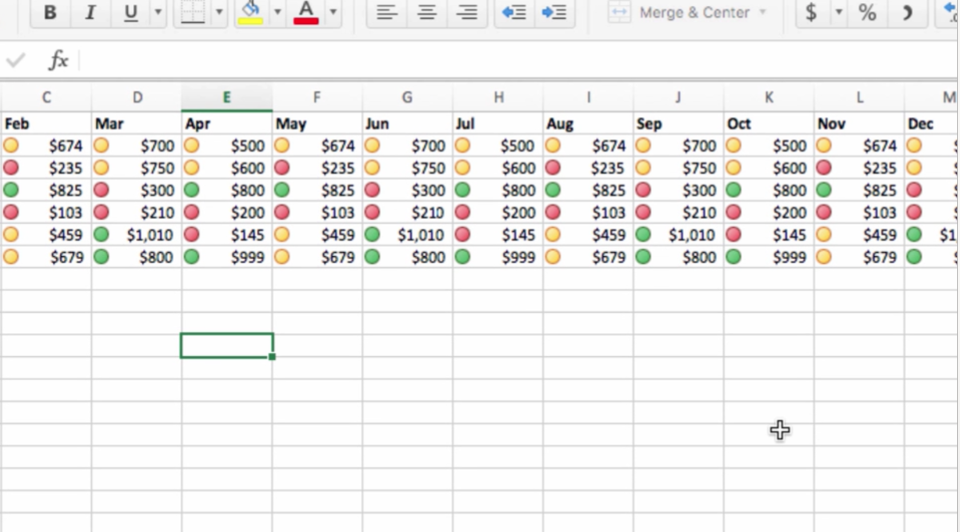
Task: Select column H header
Action: 498,97
